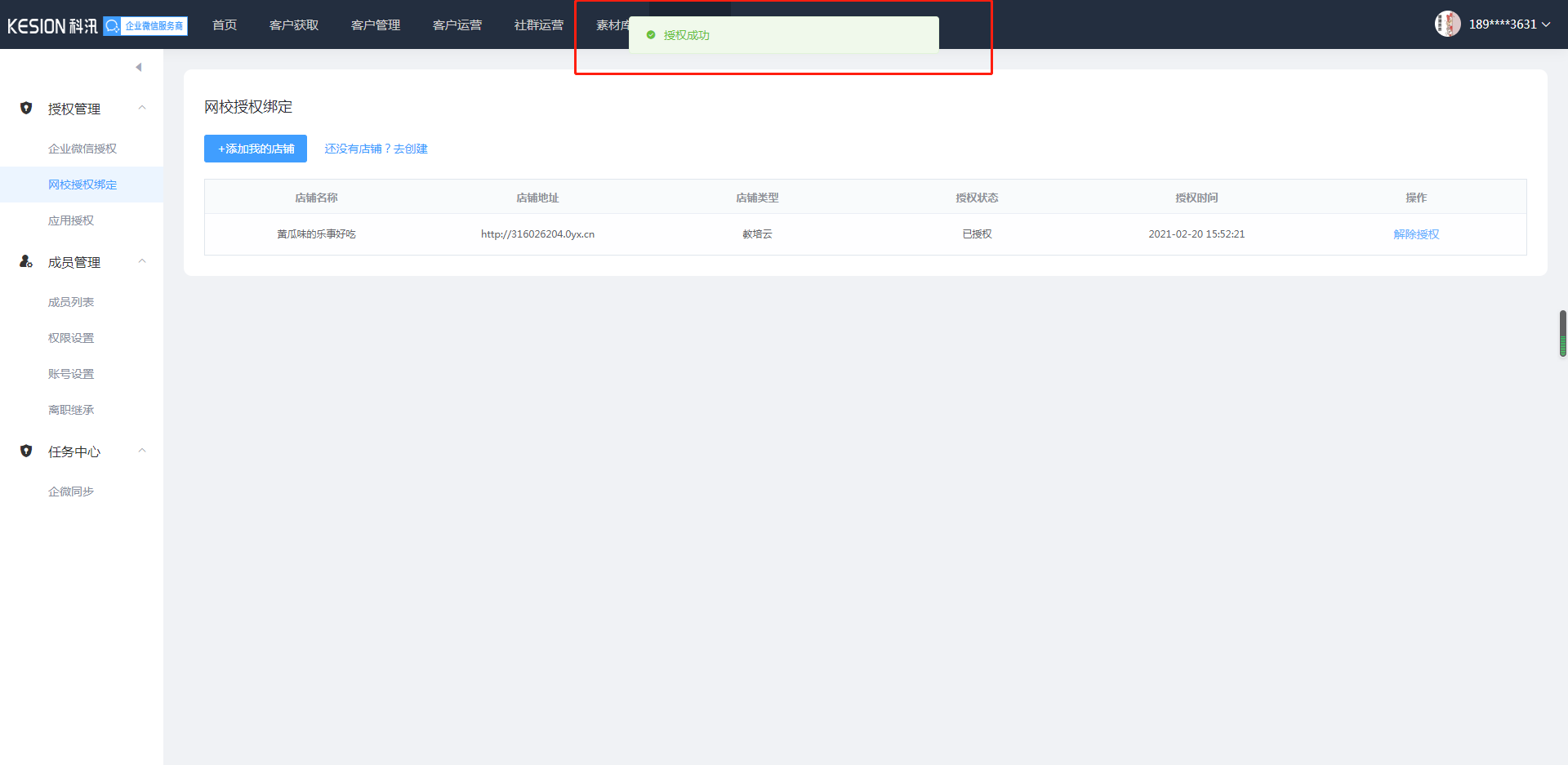This screenshot has height=765, width=1568.
Task: Click the 解除授权 link
Action: (x=1416, y=234)
